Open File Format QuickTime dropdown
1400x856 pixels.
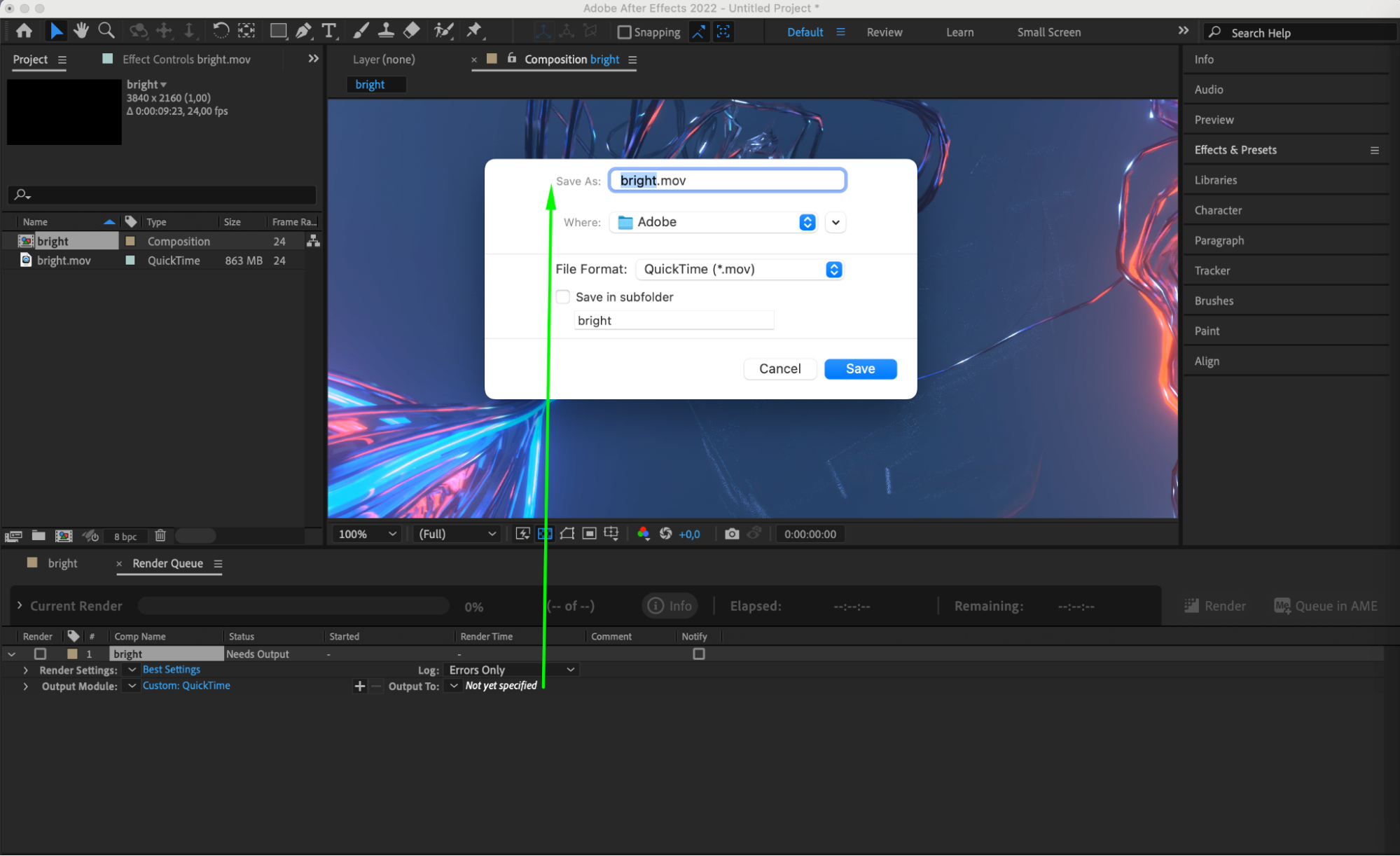coord(739,270)
